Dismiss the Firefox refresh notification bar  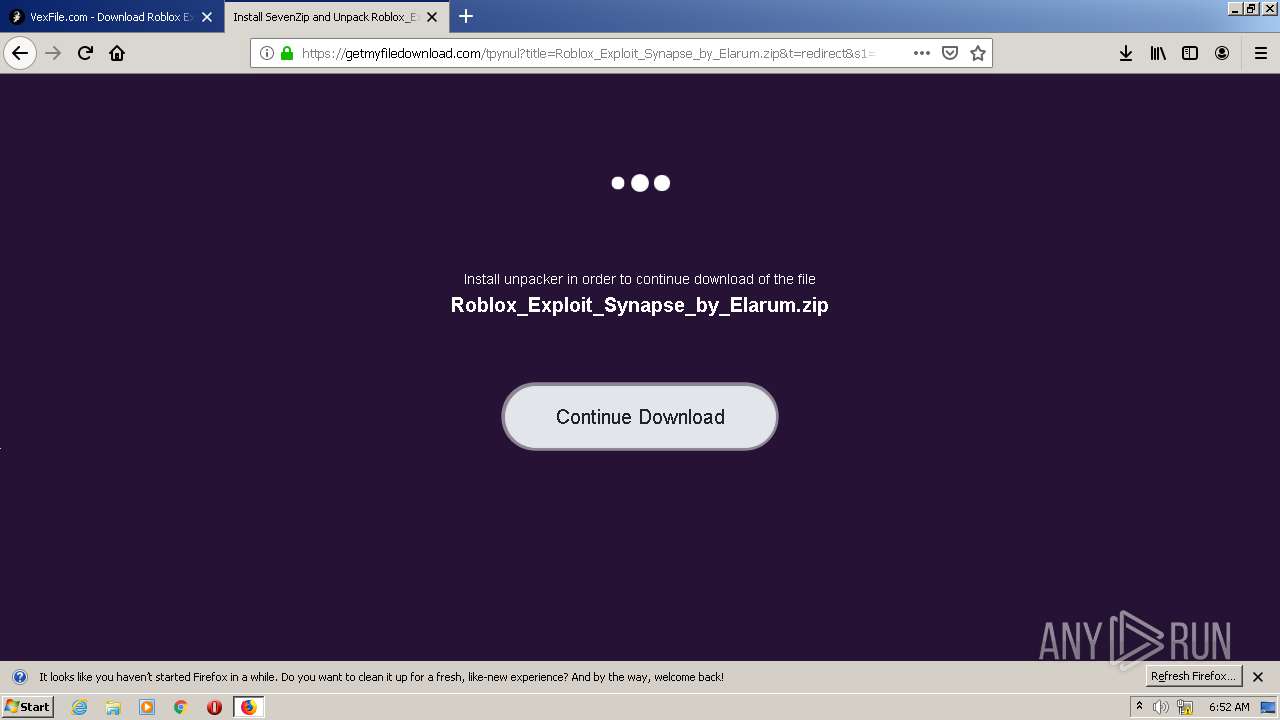click(x=1258, y=677)
